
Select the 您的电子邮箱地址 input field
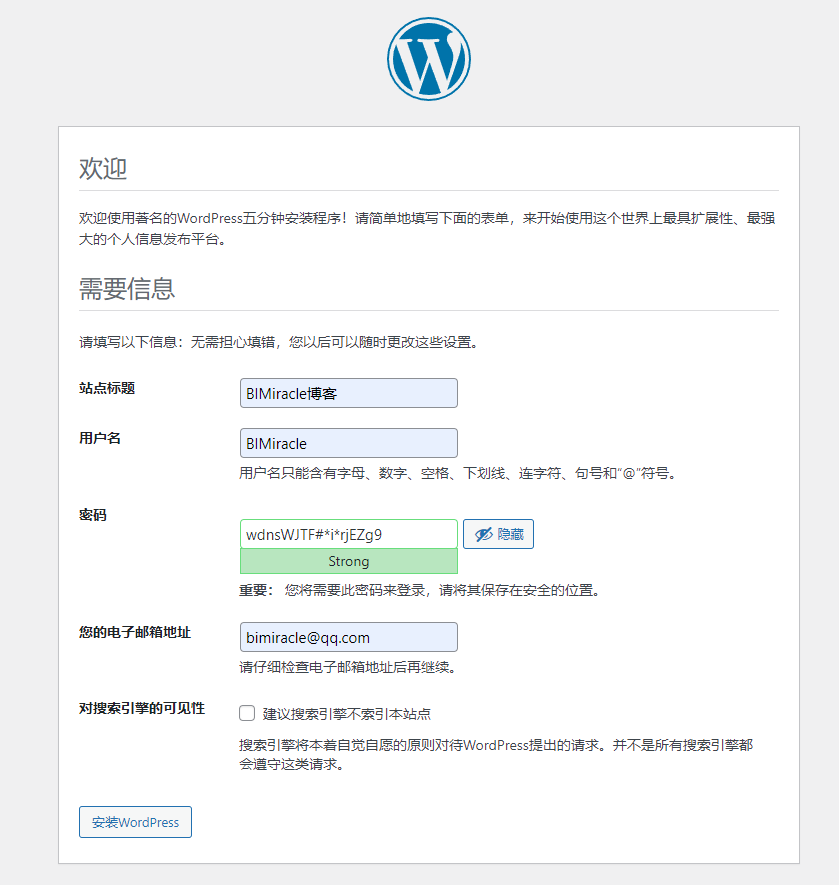click(x=348, y=637)
